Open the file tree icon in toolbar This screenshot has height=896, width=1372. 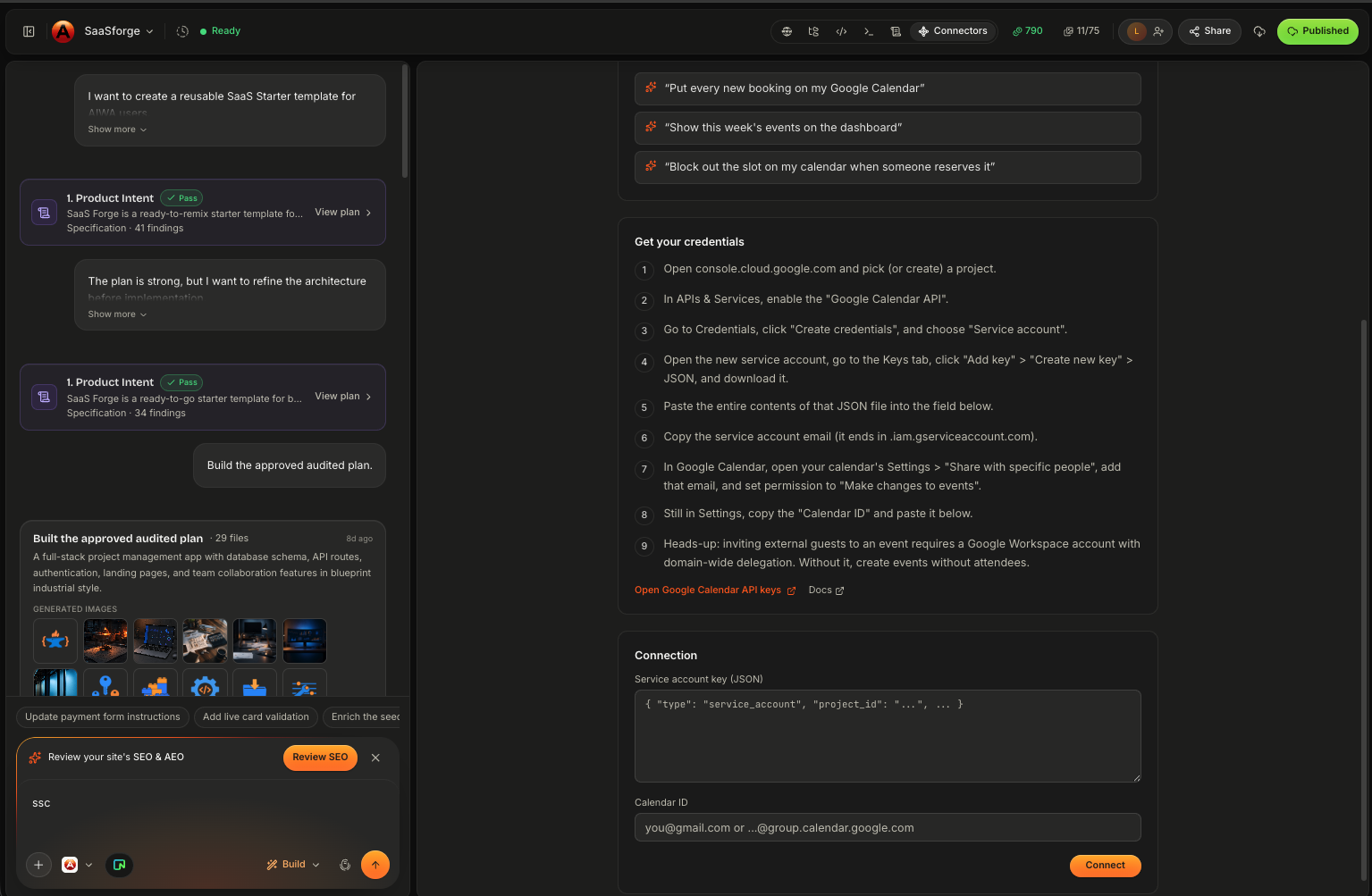813,31
